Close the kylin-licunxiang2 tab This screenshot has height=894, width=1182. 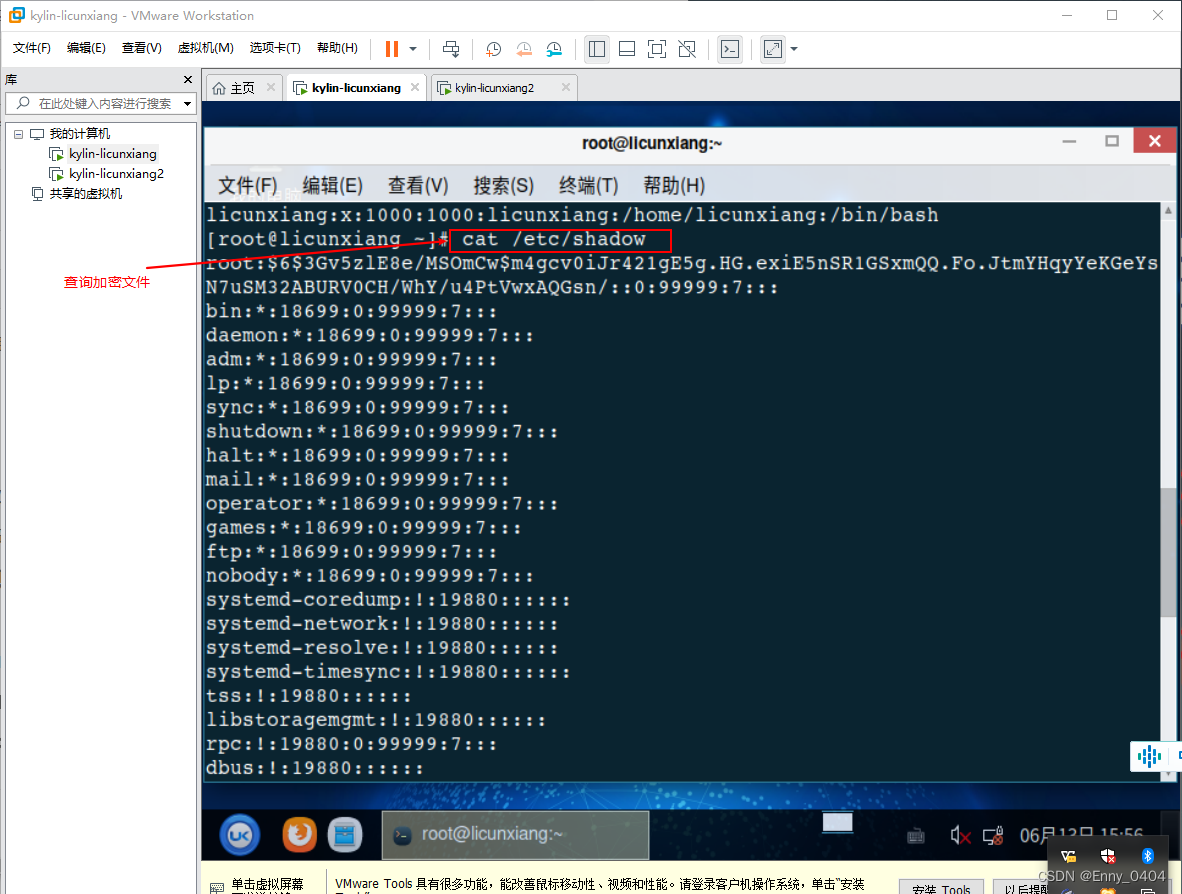(565, 87)
